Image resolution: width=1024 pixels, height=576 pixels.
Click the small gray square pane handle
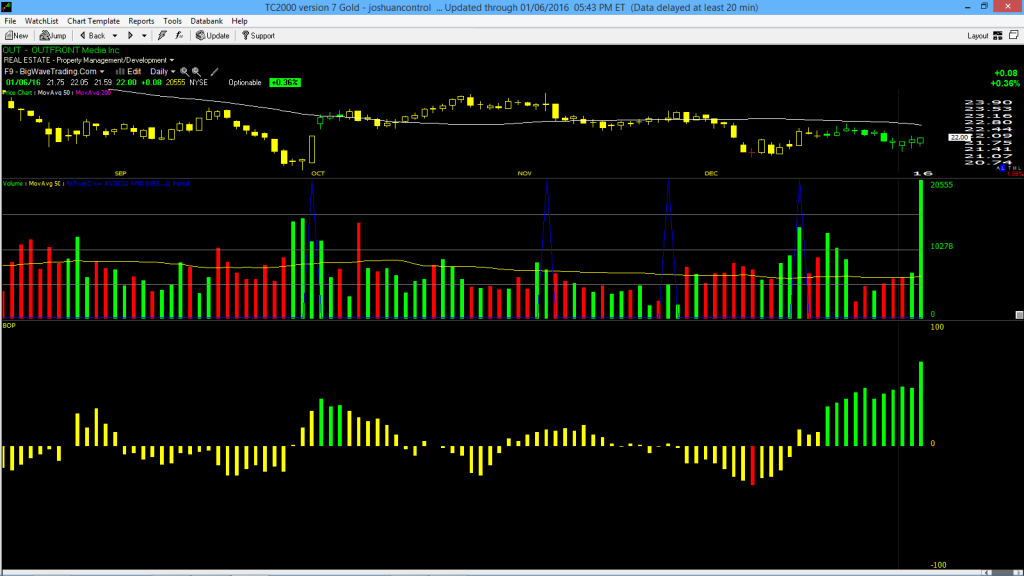click(x=1019, y=315)
